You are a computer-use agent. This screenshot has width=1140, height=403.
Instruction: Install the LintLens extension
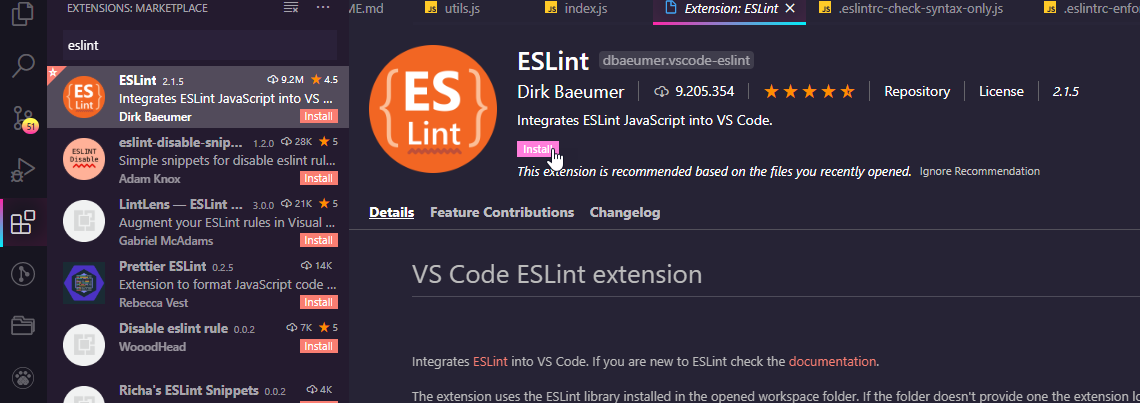pyautogui.click(x=318, y=240)
